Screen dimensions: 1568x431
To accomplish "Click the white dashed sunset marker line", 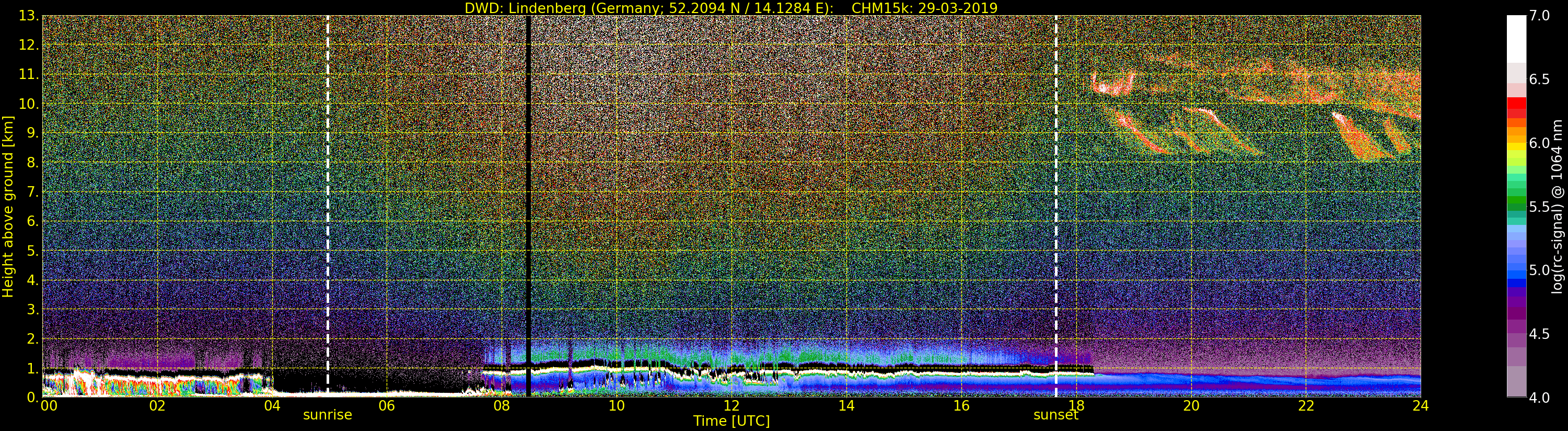I will pyautogui.click(x=1055, y=206).
